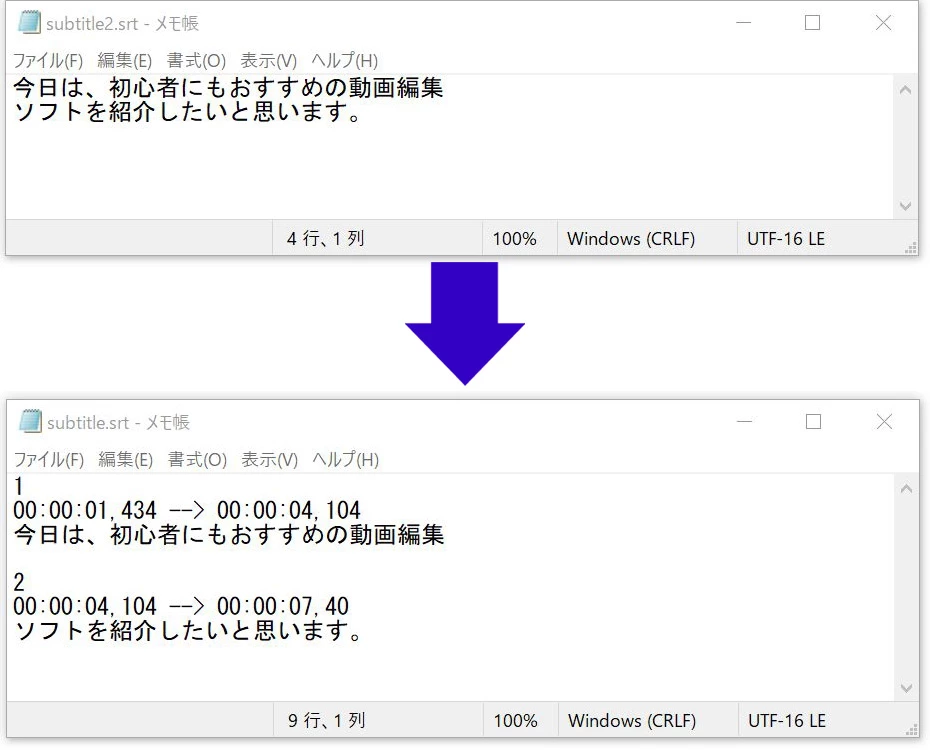The width and height of the screenshot is (930, 750).
Task: Click UTF-16 LE encoding in subtitle.srt window
Action: click(x=787, y=721)
